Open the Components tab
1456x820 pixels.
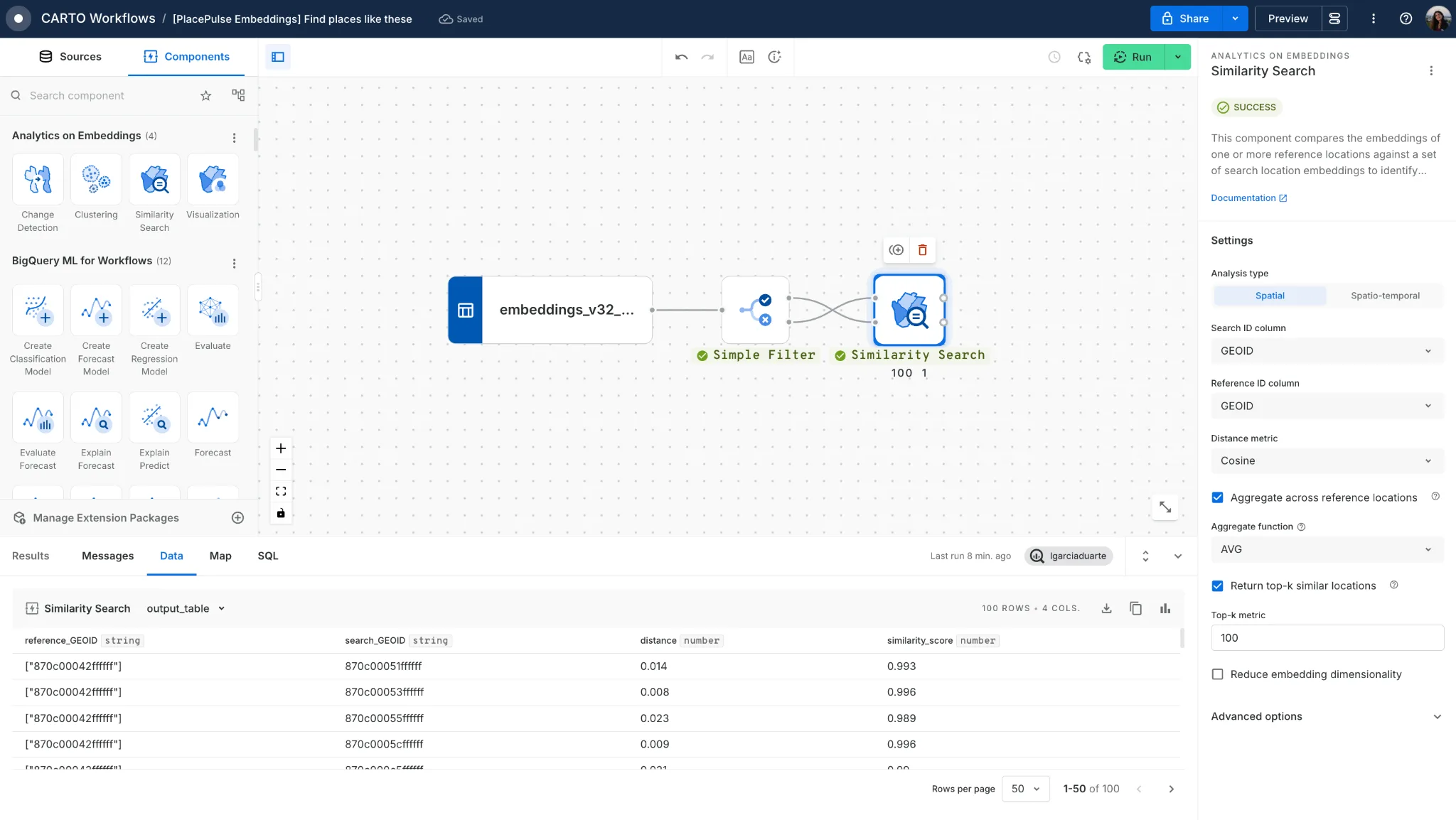(186, 57)
